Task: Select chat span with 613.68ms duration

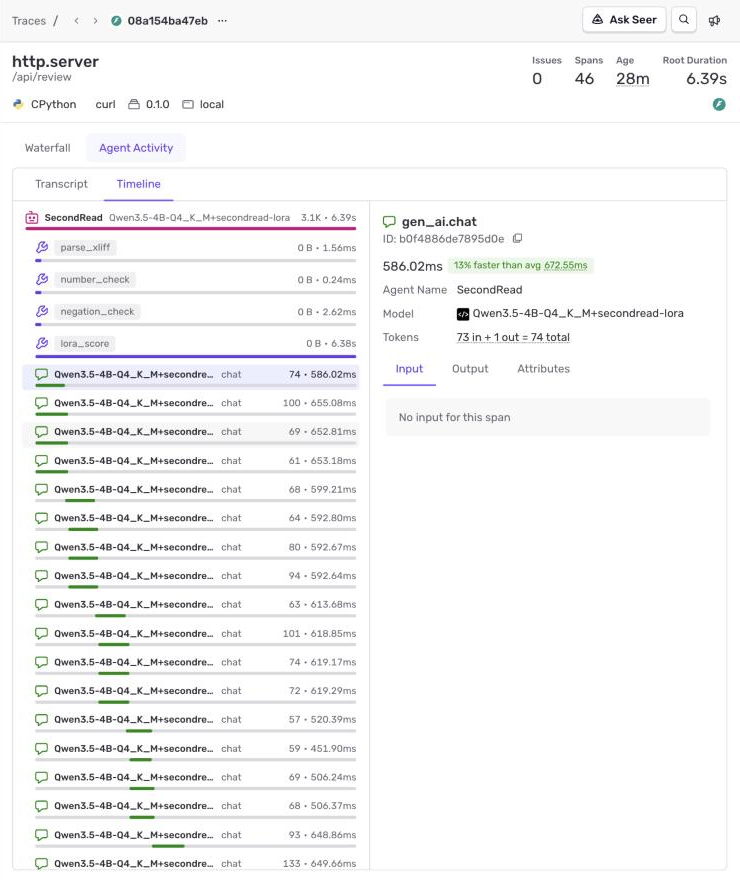Action: pyautogui.click(x=191, y=607)
